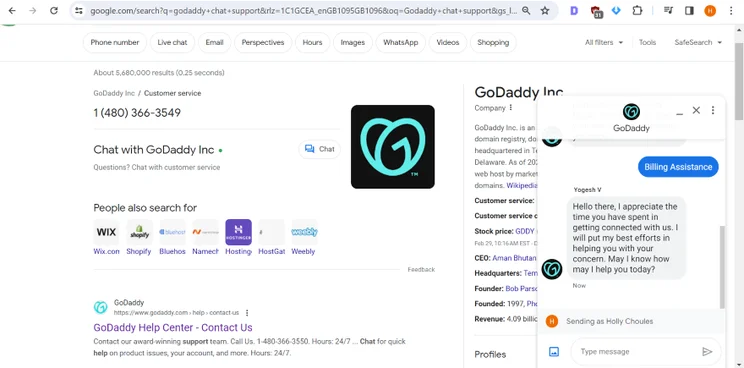Select the Phone number filter chip
This screenshot has height=368, width=744.
(115, 42)
